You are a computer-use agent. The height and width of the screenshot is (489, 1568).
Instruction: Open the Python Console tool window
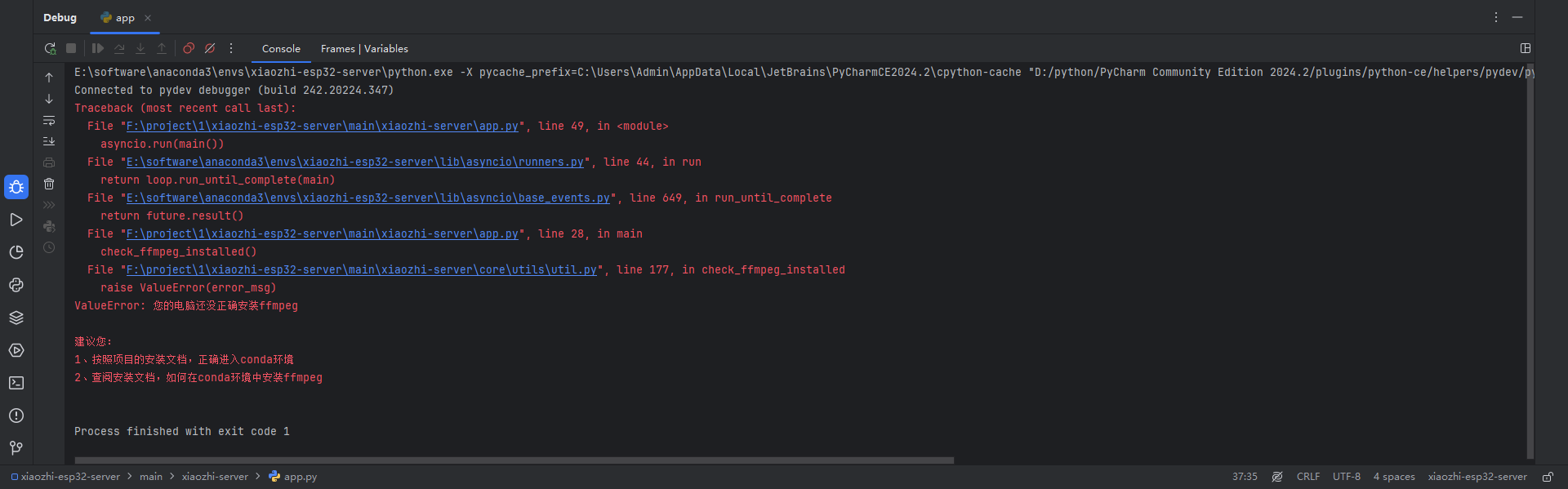(16, 285)
